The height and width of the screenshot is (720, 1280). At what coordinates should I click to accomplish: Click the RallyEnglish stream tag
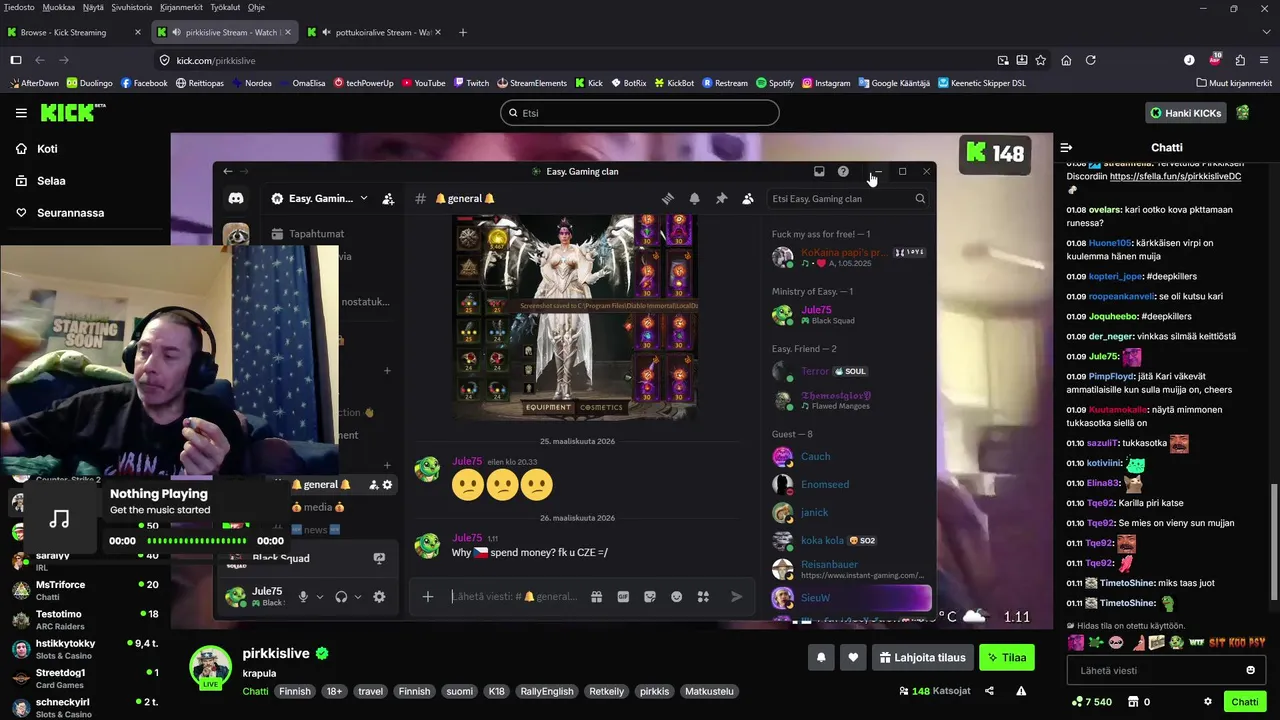pyautogui.click(x=545, y=691)
